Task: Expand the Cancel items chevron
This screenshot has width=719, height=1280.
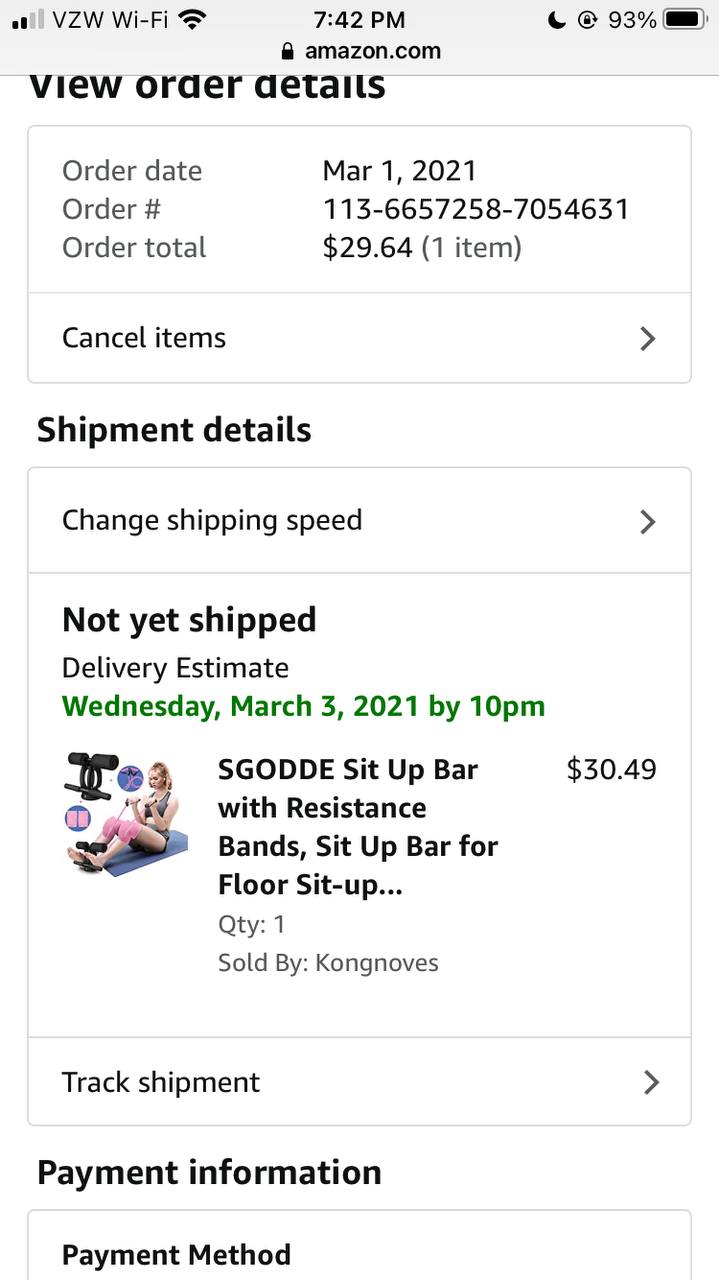Action: click(x=648, y=338)
